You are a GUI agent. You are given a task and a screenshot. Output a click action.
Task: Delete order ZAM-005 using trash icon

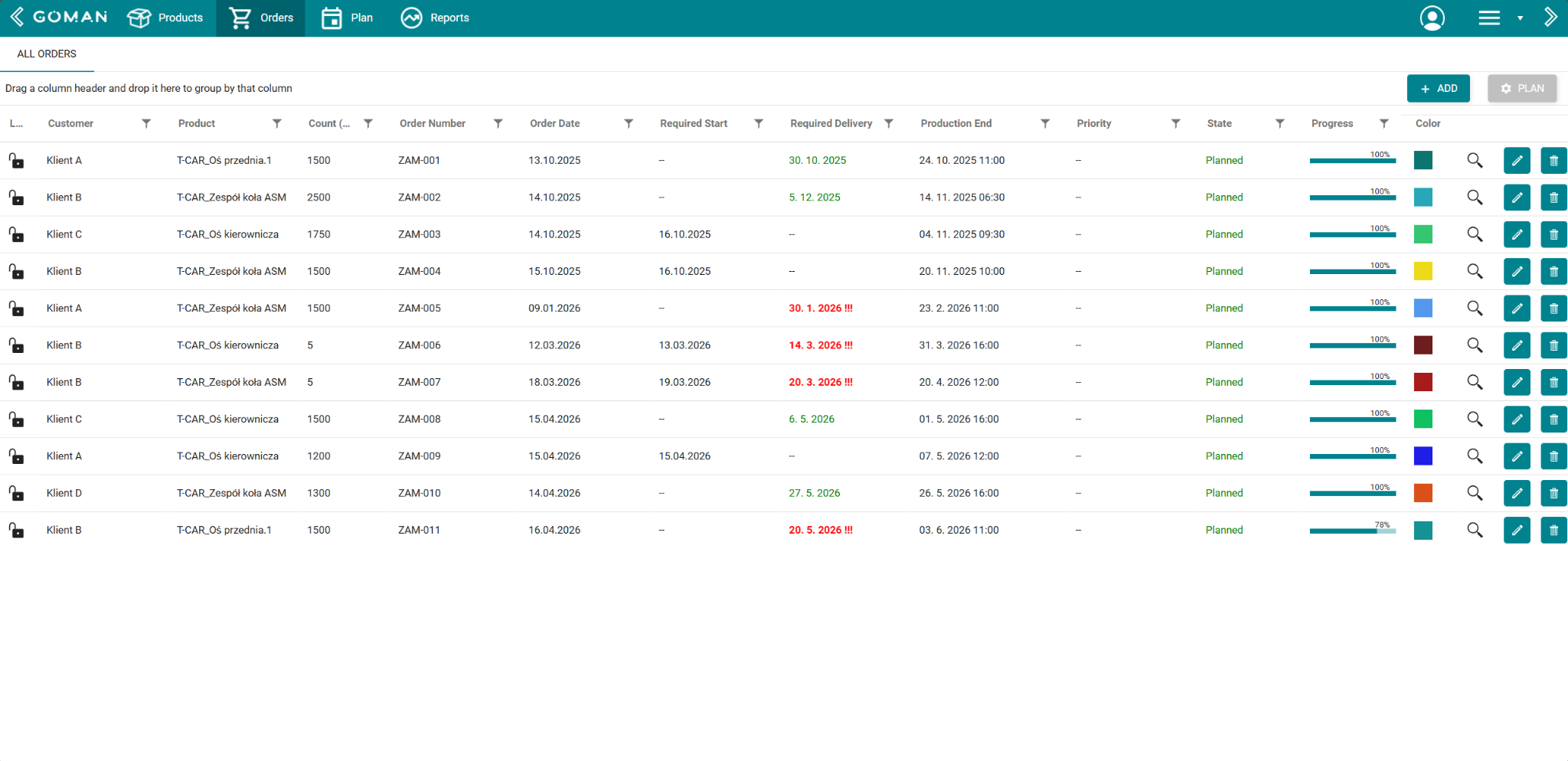tap(1553, 309)
